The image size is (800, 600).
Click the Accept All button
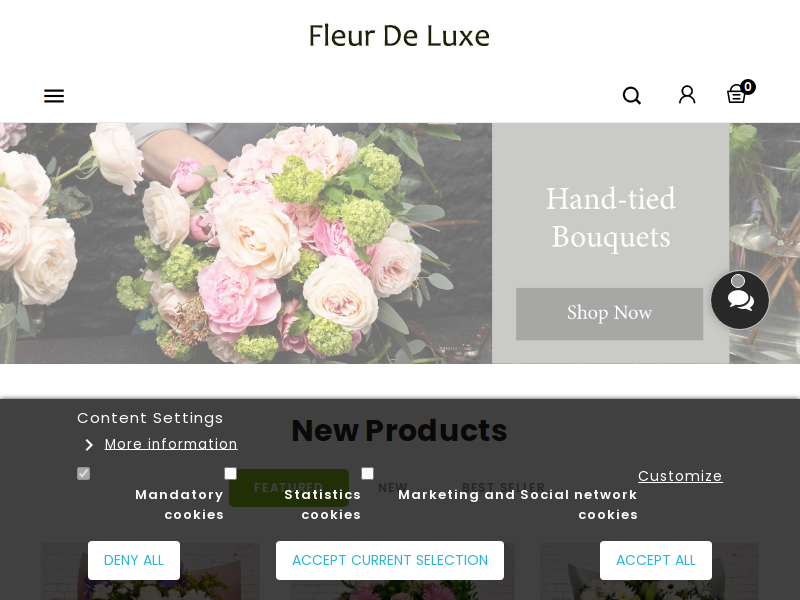(656, 560)
